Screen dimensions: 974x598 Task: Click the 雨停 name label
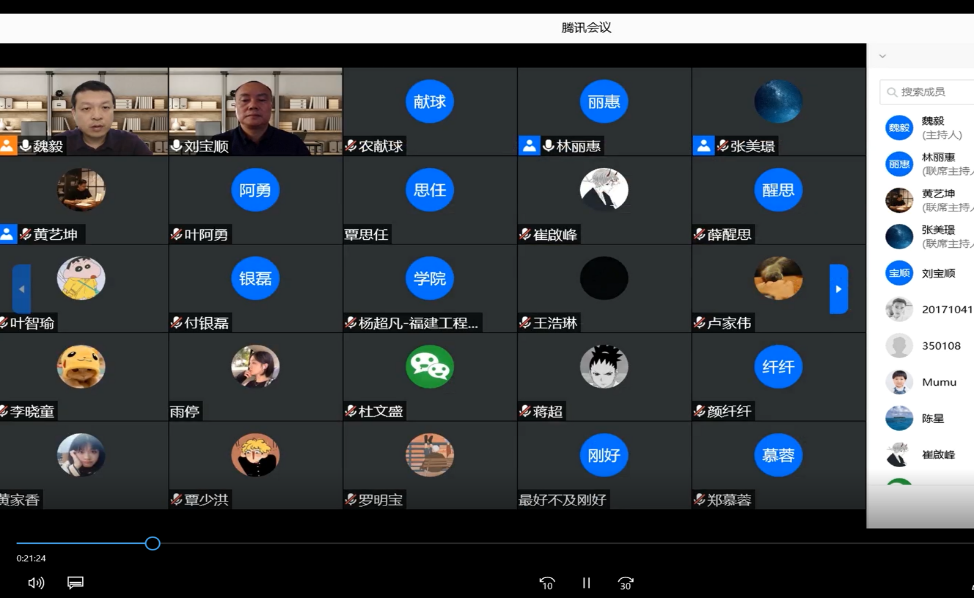184,411
